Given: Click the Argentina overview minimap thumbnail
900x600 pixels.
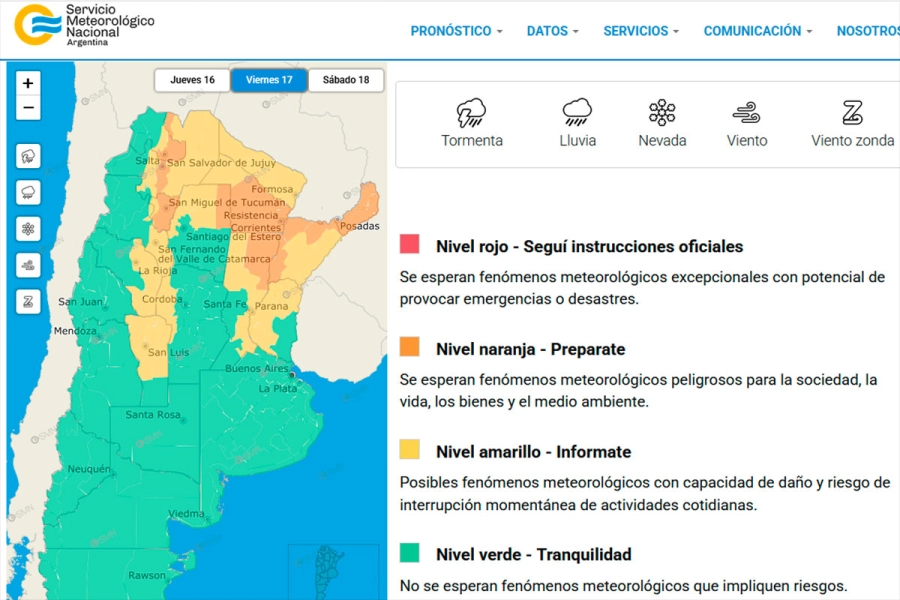Looking at the screenshot, I should coord(333,570).
